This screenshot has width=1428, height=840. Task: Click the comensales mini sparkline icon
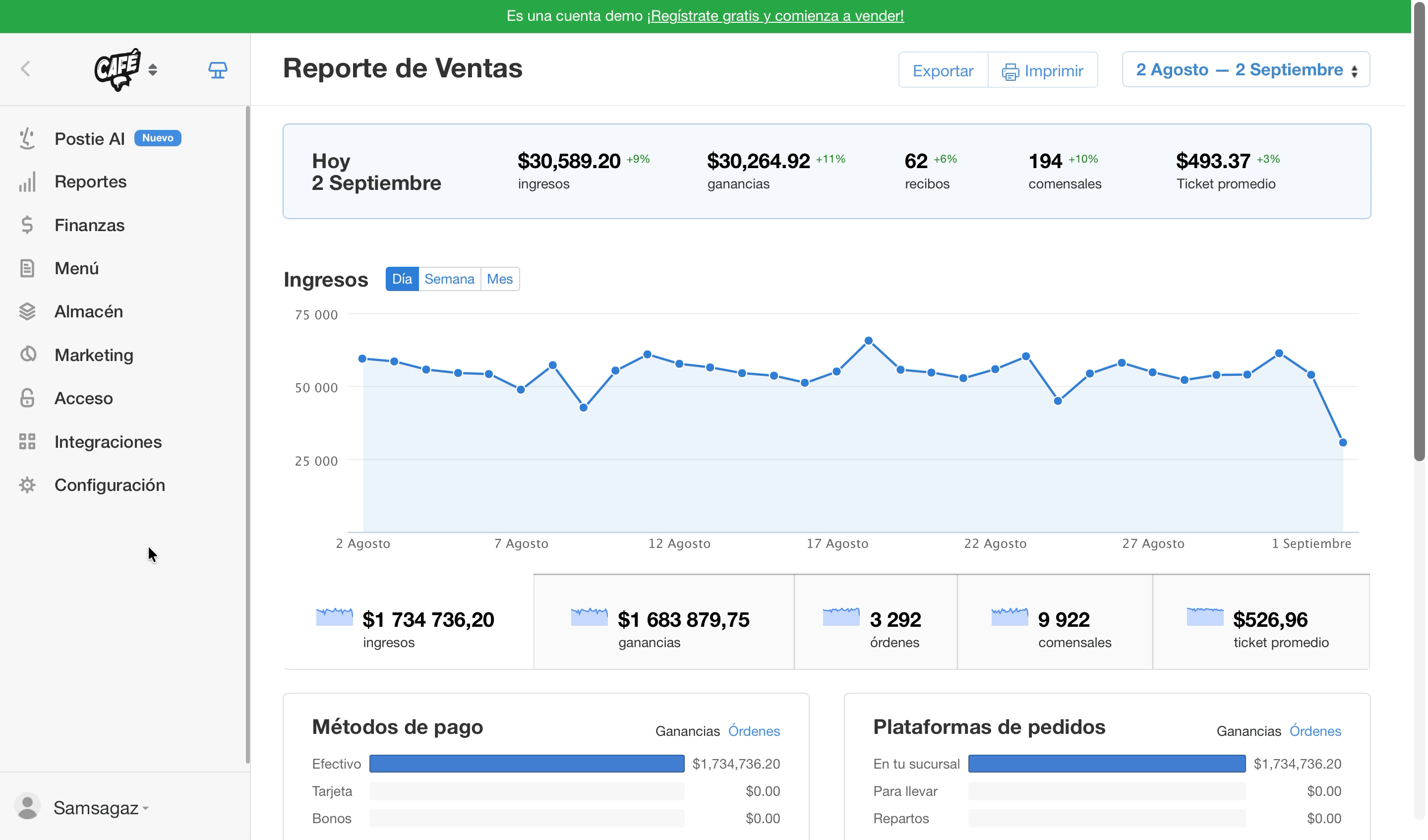tap(1010, 616)
